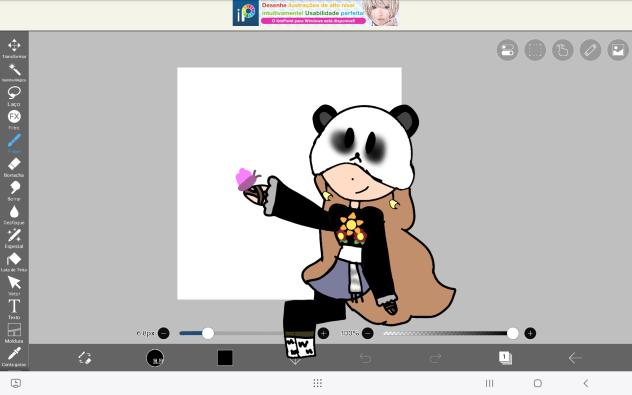Screen dimensions: 632x395
Task: Tap the Android recent apps button
Action: [489, 383]
